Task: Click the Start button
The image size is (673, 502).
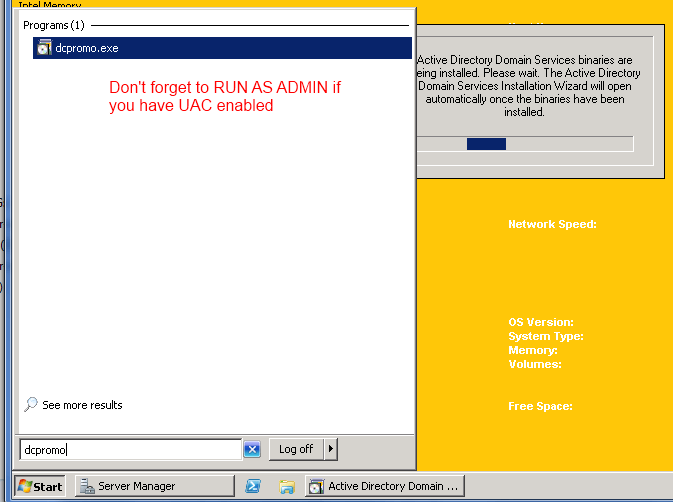Action: pos(40,487)
